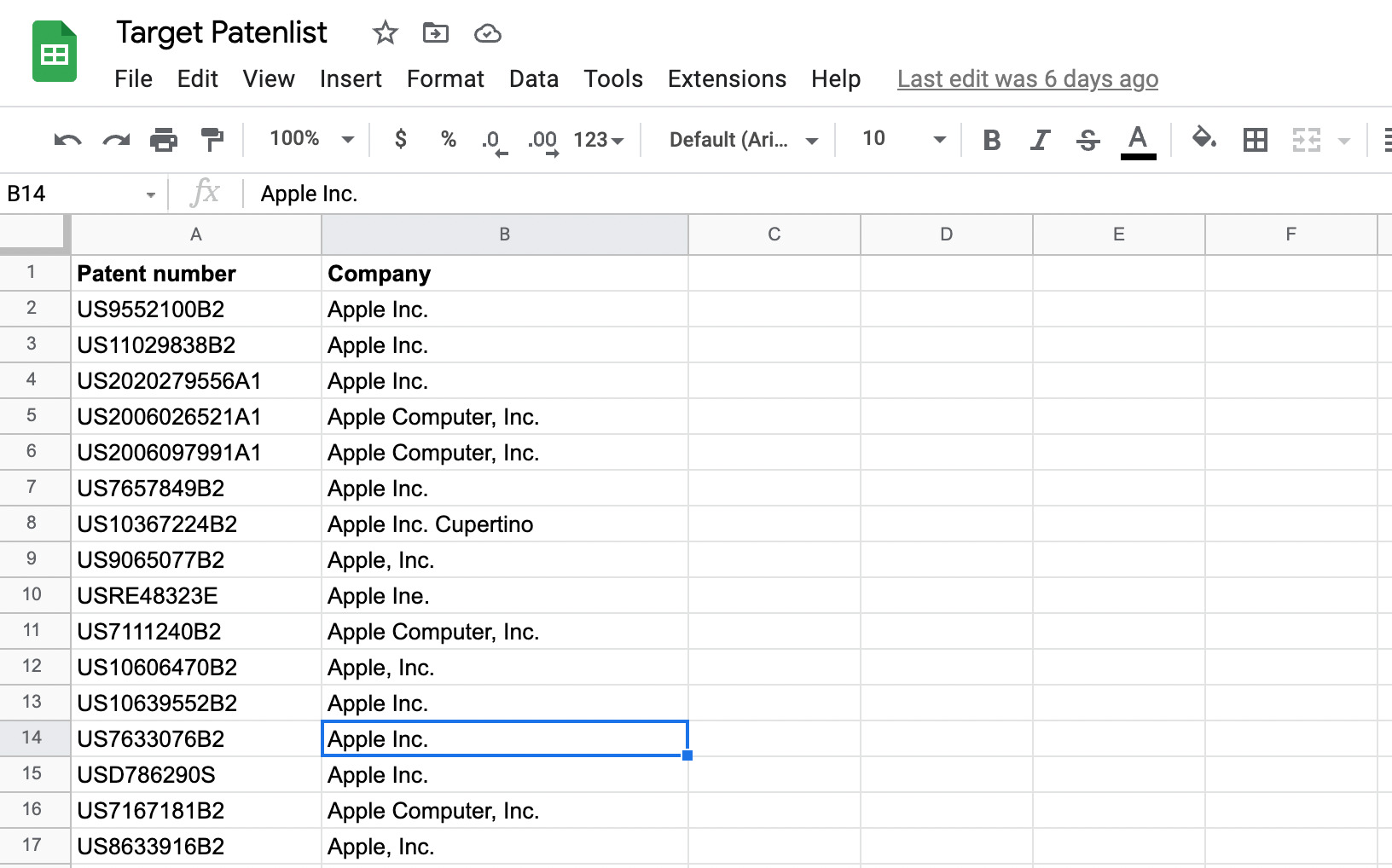Toggle strikethrough formatting
Viewport: 1392px width, 868px height.
pos(1087,140)
